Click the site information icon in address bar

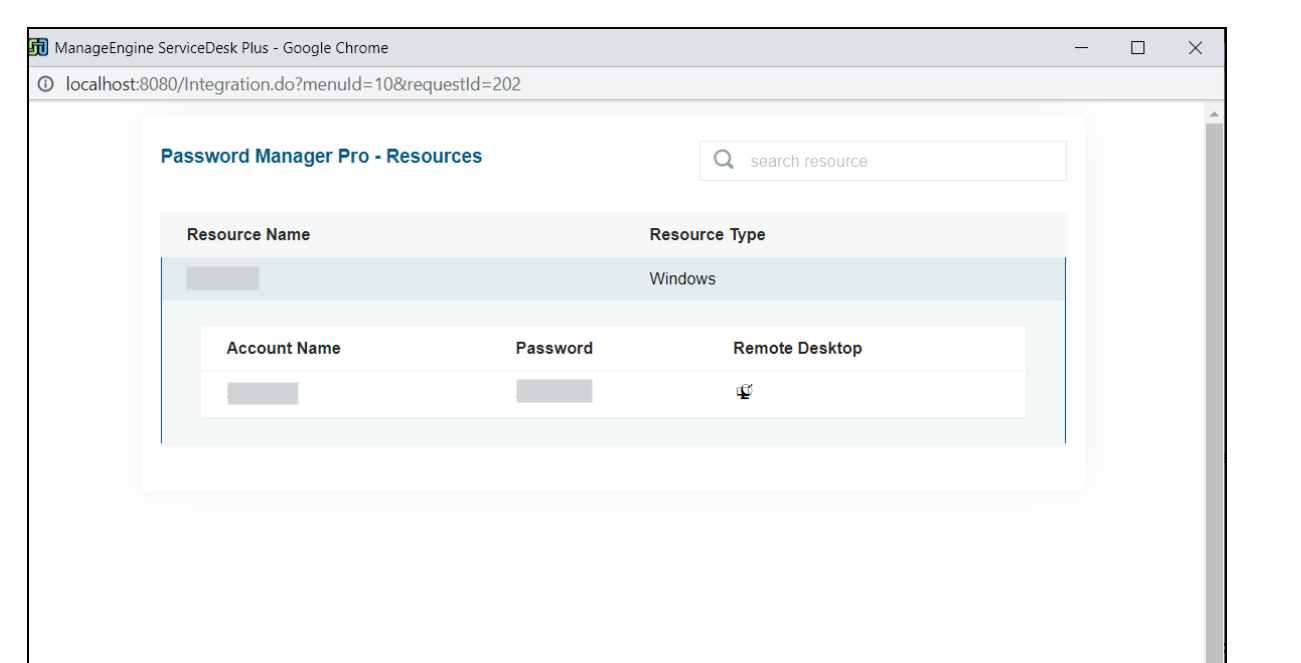point(45,85)
